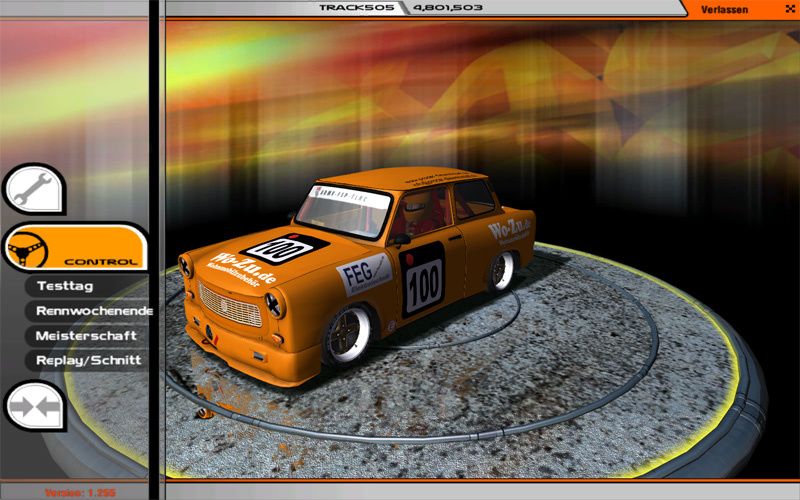Select the Control steering wheel section
This screenshot has width=800, height=500.
(x=76, y=248)
